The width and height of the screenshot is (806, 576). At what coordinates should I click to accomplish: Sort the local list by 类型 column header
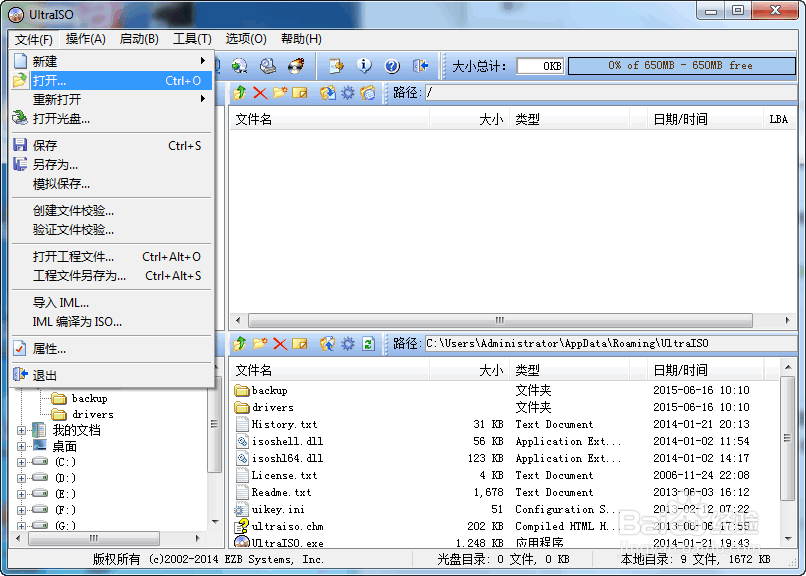coord(569,370)
